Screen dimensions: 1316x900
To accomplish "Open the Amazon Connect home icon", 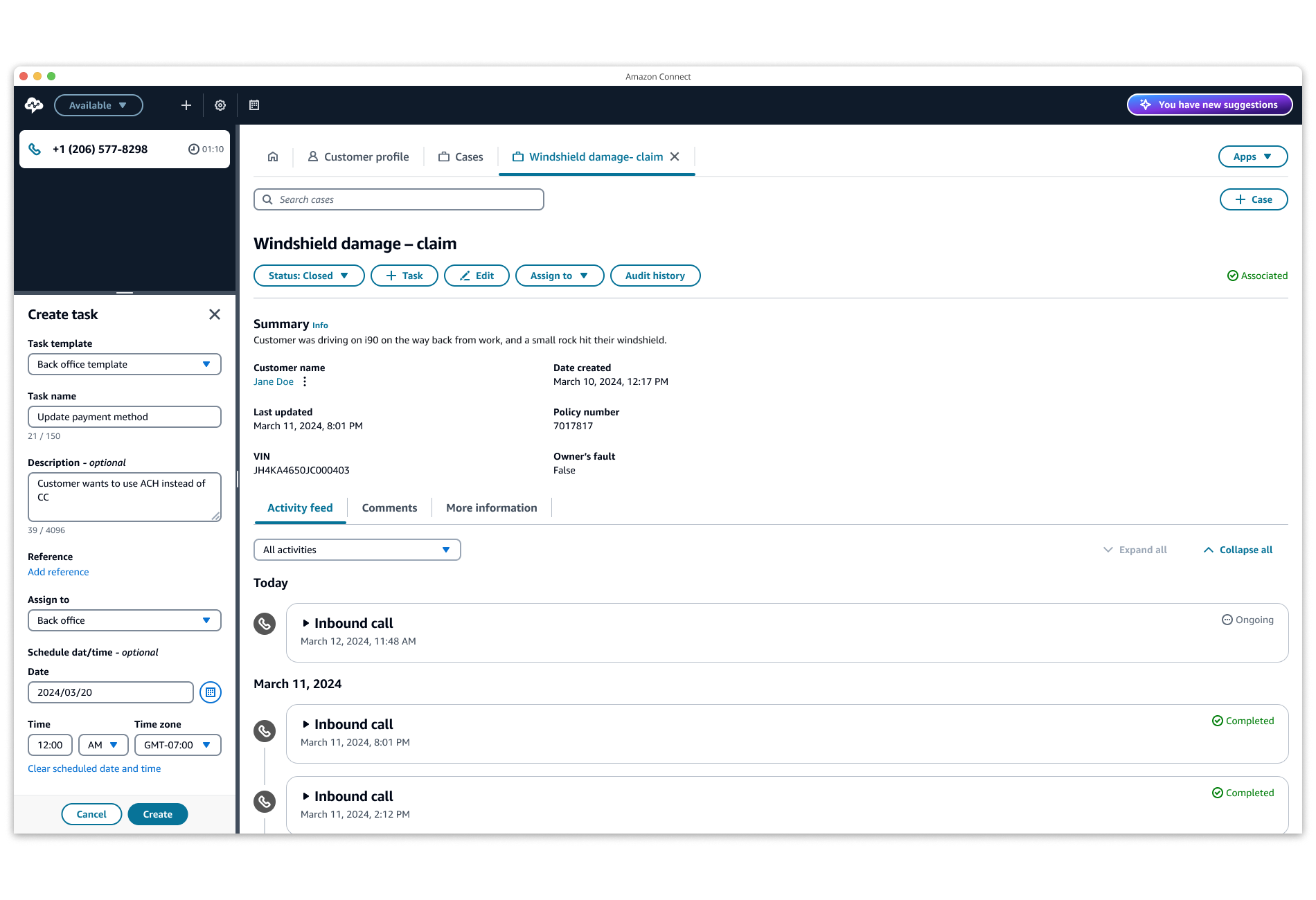I will coord(272,156).
